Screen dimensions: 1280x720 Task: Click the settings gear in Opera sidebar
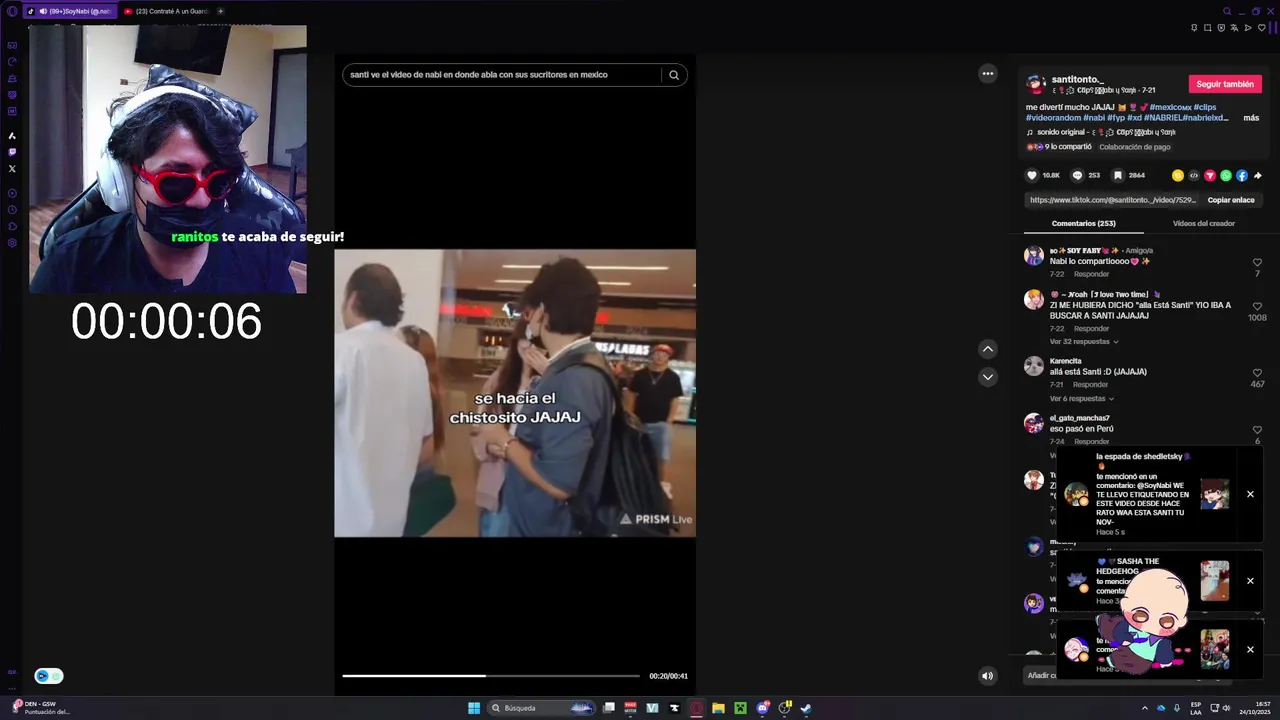12,243
